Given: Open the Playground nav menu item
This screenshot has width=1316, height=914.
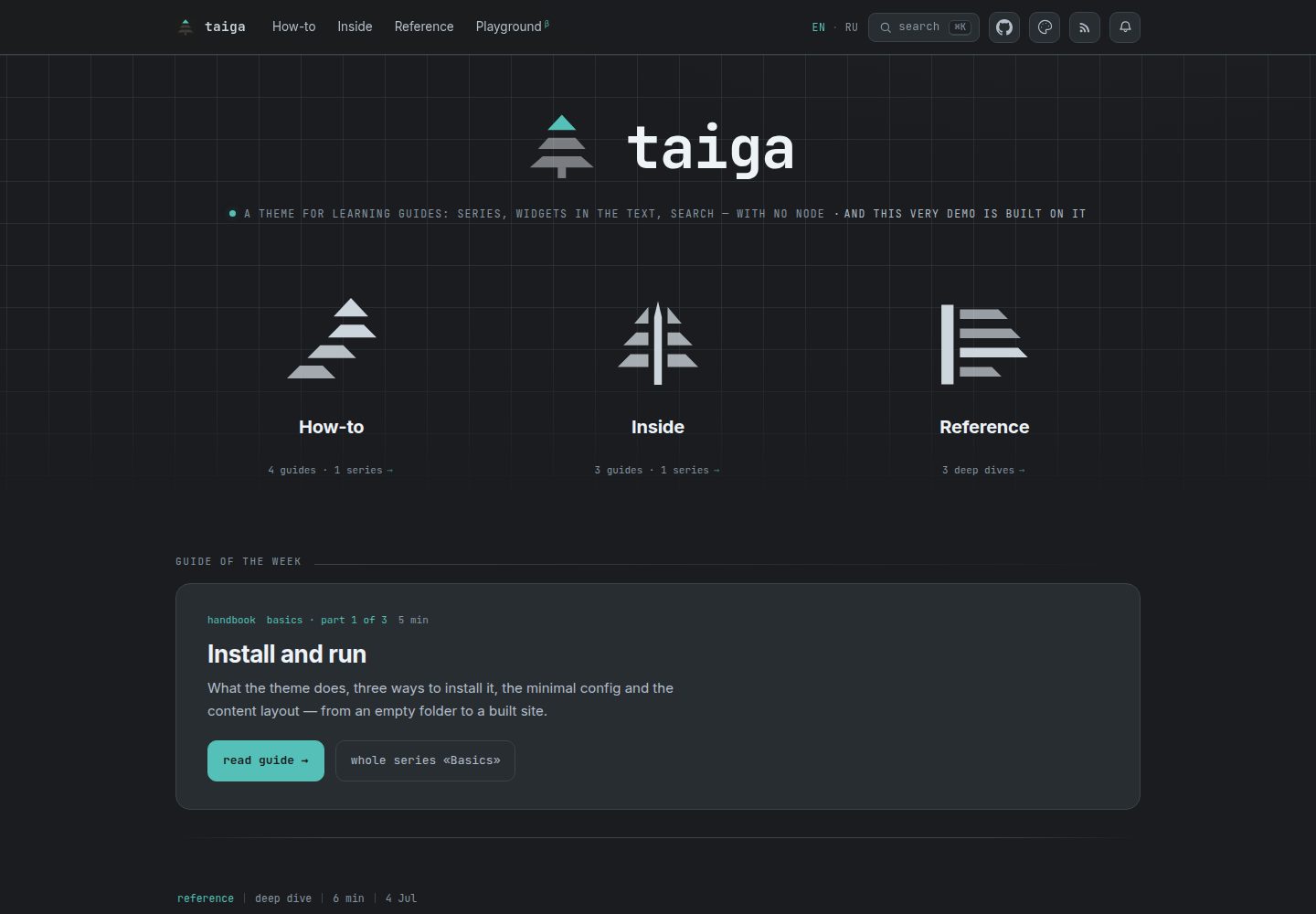Looking at the screenshot, I should (512, 27).
